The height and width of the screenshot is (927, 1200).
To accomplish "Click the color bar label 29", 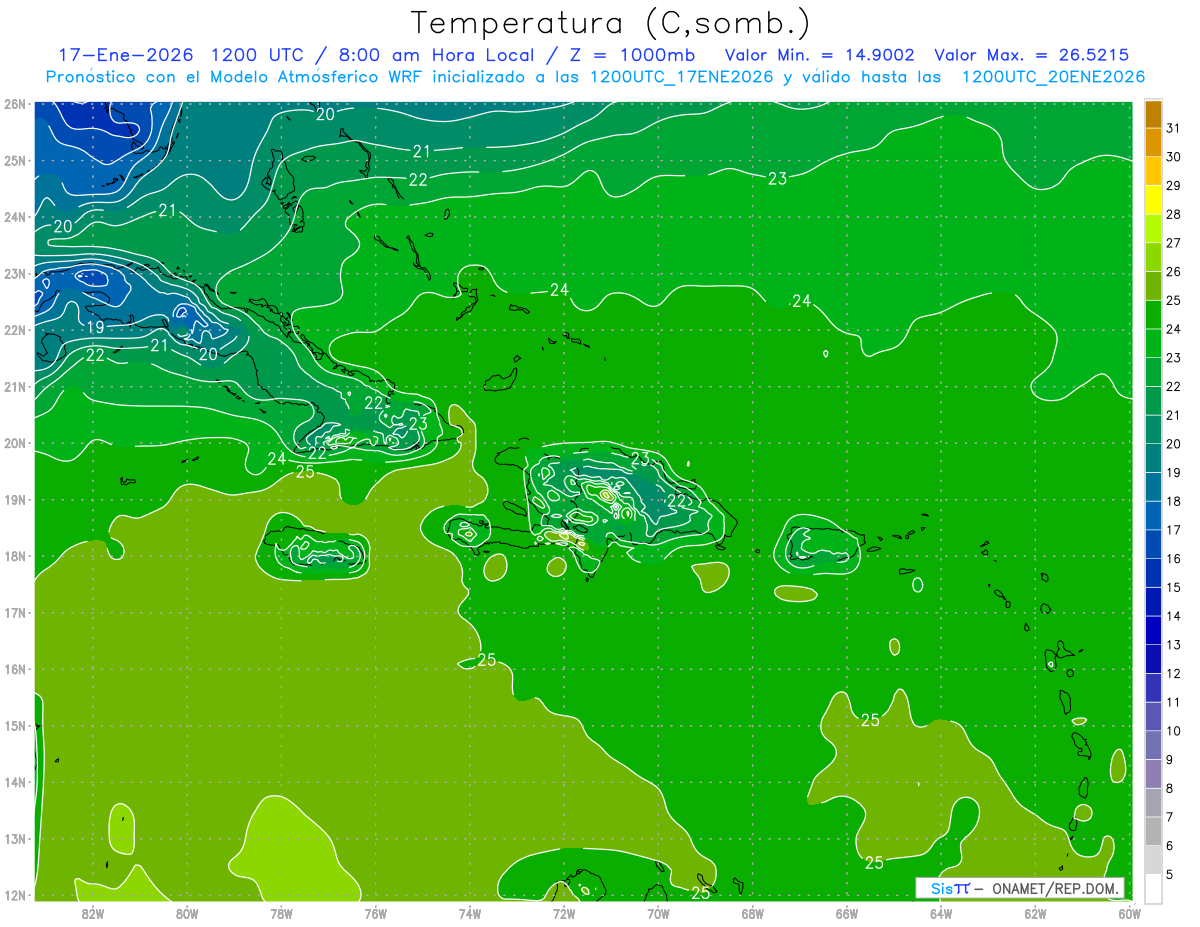I will [1174, 186].
